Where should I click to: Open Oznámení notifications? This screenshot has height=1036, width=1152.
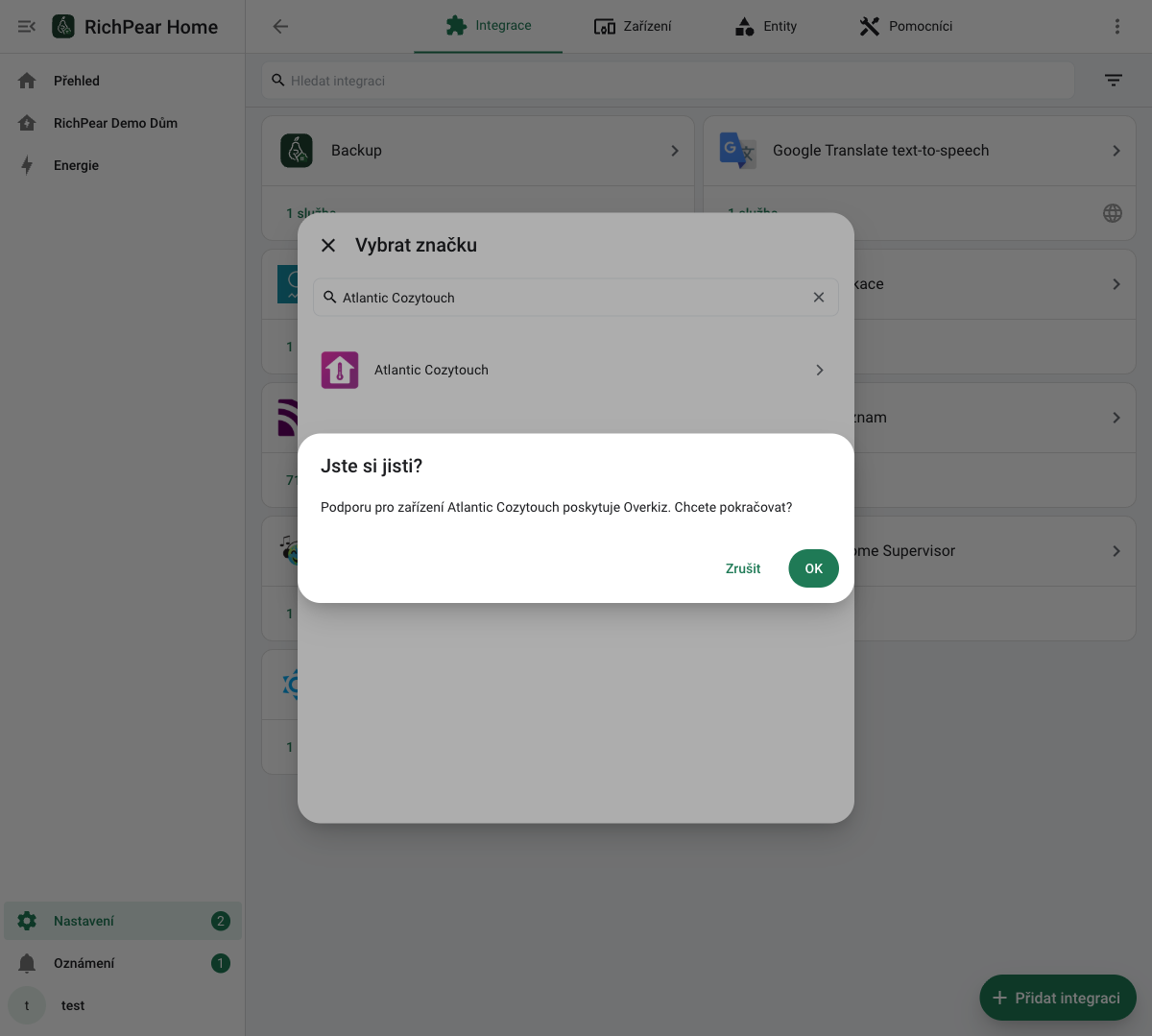(123, 963)
